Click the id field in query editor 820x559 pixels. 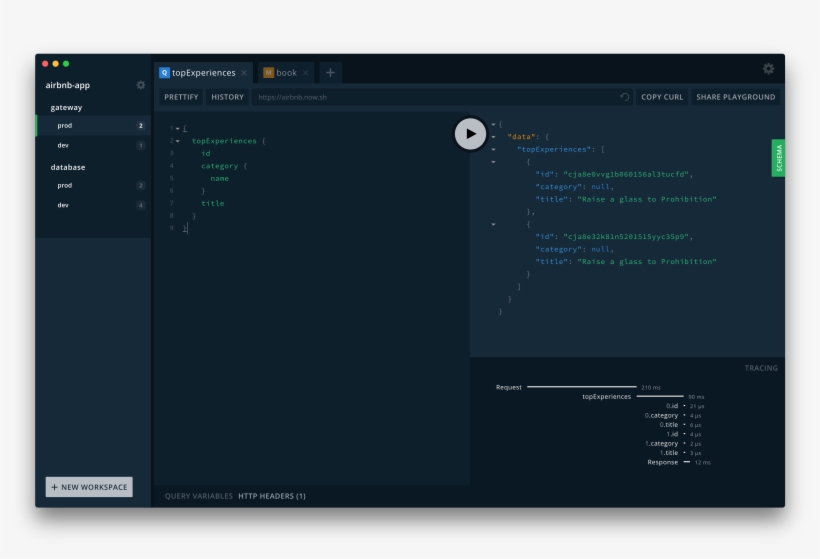pos(206,153)
